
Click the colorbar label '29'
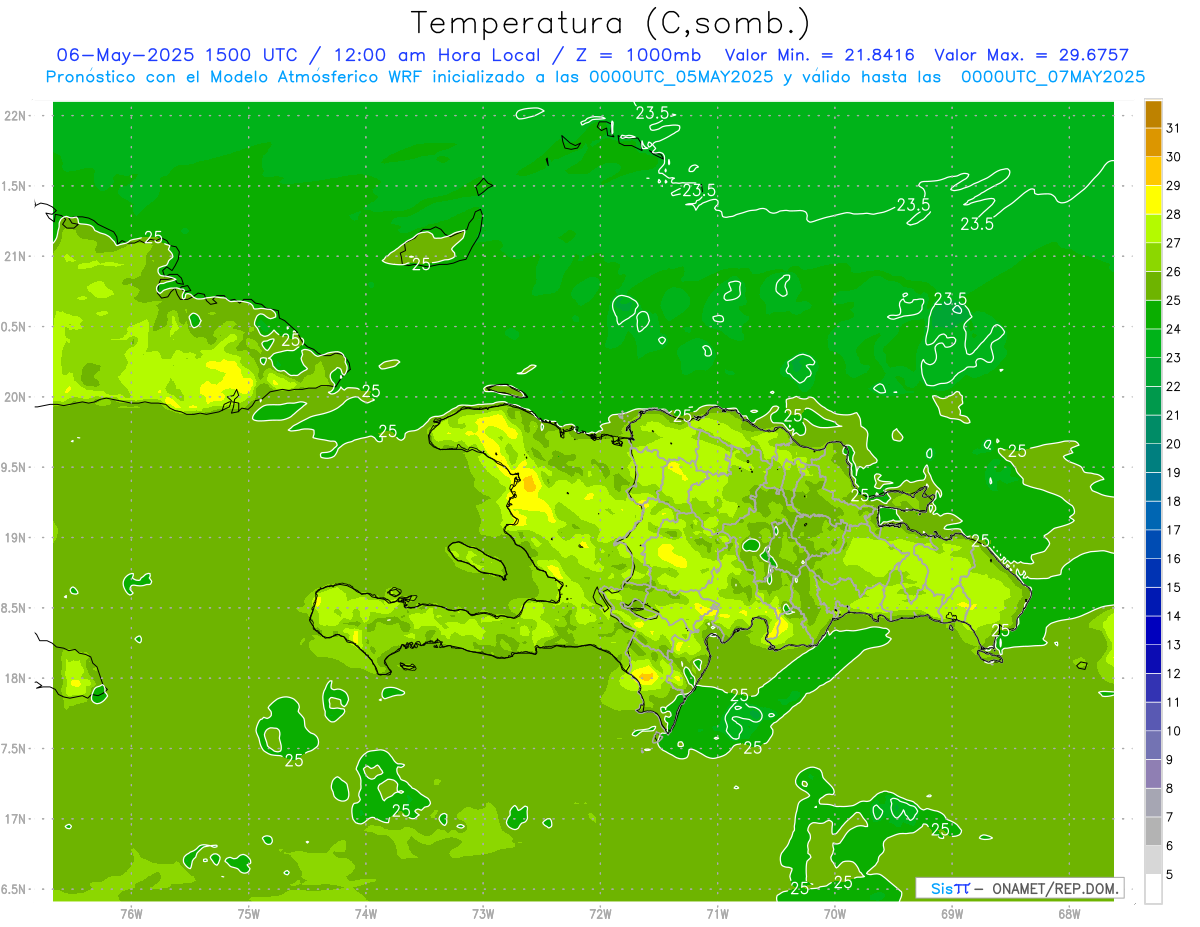1174,185
